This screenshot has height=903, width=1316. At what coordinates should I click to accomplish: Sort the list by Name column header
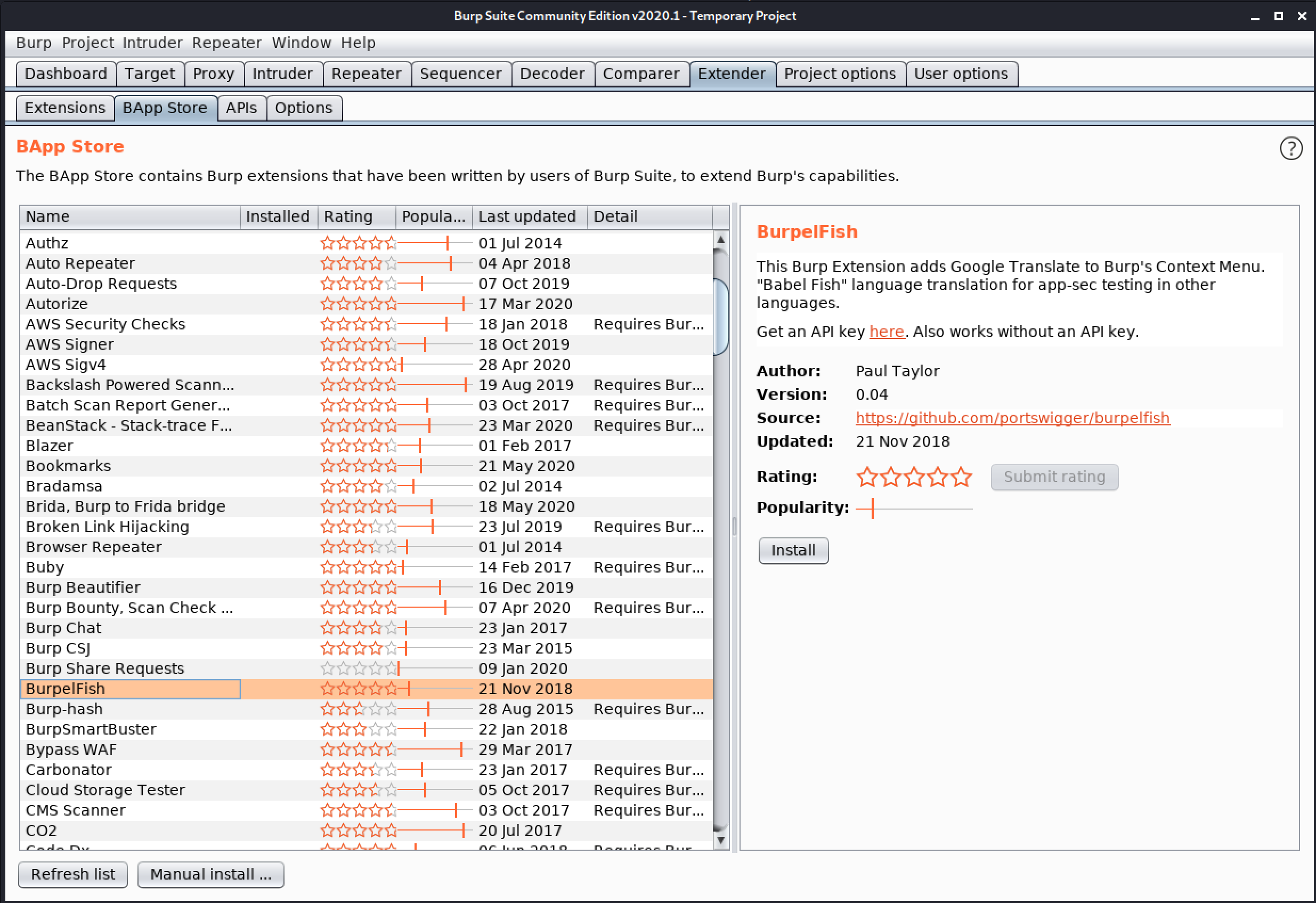click(129, 216)
